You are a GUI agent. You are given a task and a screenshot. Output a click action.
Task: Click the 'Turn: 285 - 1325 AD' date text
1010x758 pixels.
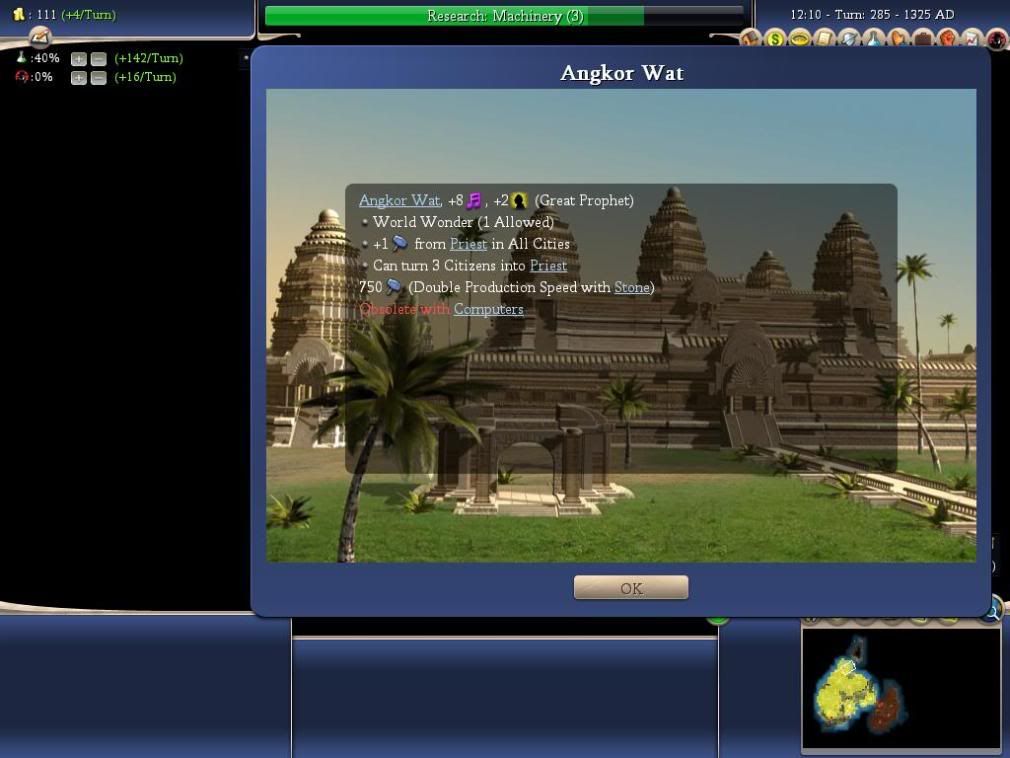point(895,14)
